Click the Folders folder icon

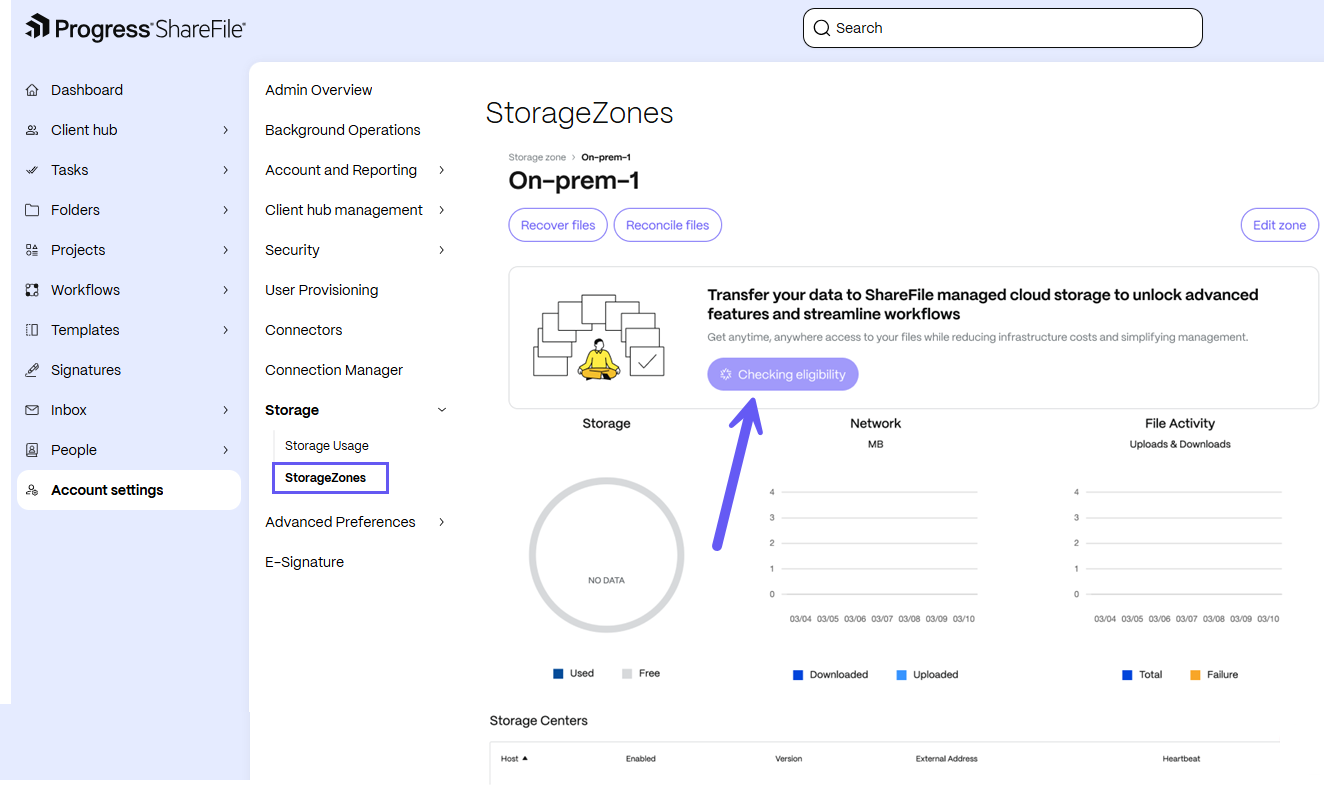click(32, 210)
